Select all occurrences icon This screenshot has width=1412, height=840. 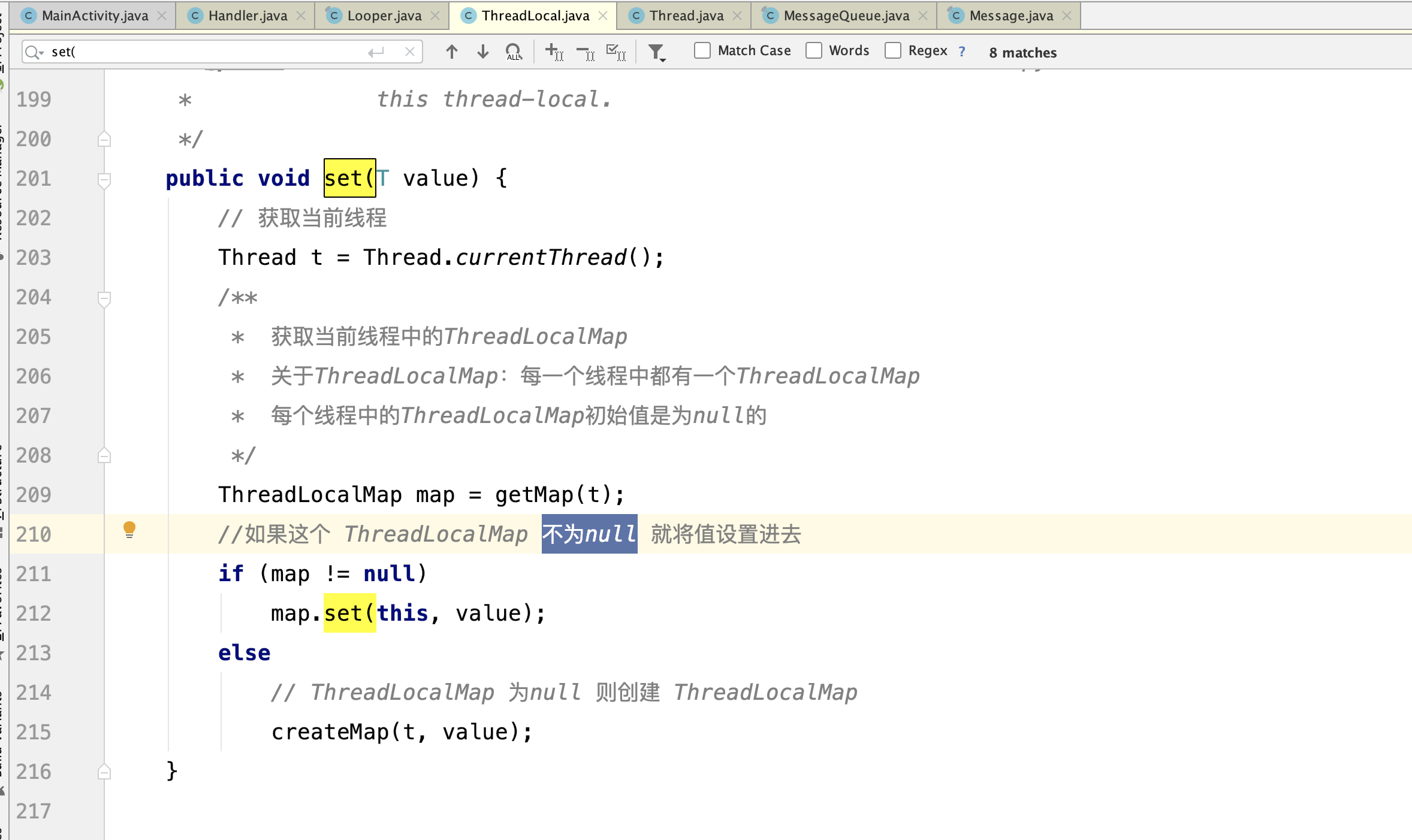pos(616,52)
